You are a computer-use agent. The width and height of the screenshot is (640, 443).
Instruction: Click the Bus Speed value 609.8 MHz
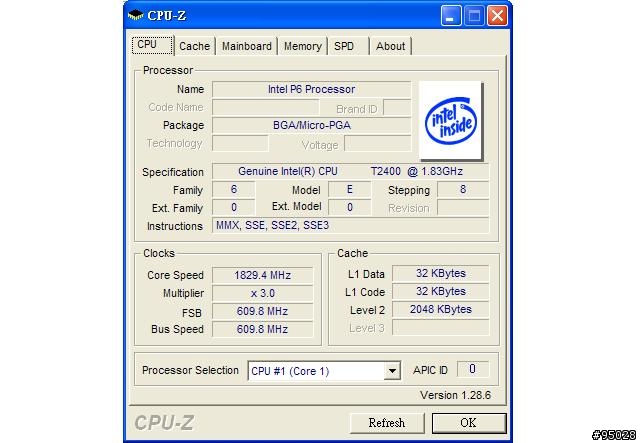pyautogui.click(x=262, y=329)
